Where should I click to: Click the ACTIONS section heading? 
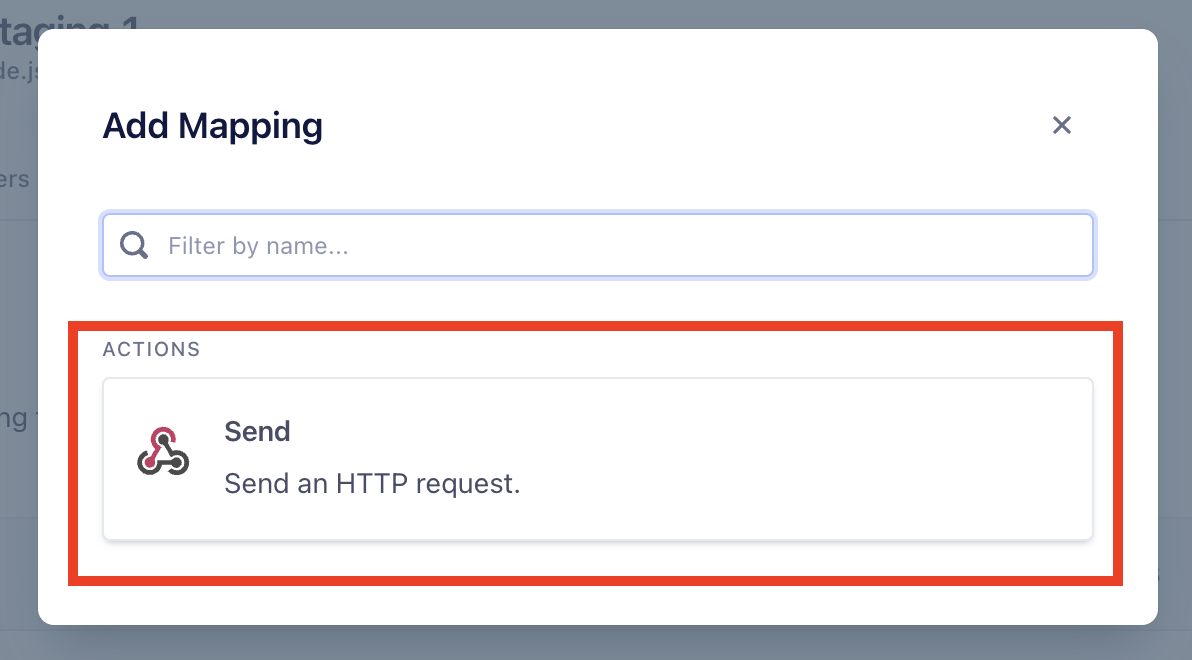pyautogui.click(x=151, y=349)
